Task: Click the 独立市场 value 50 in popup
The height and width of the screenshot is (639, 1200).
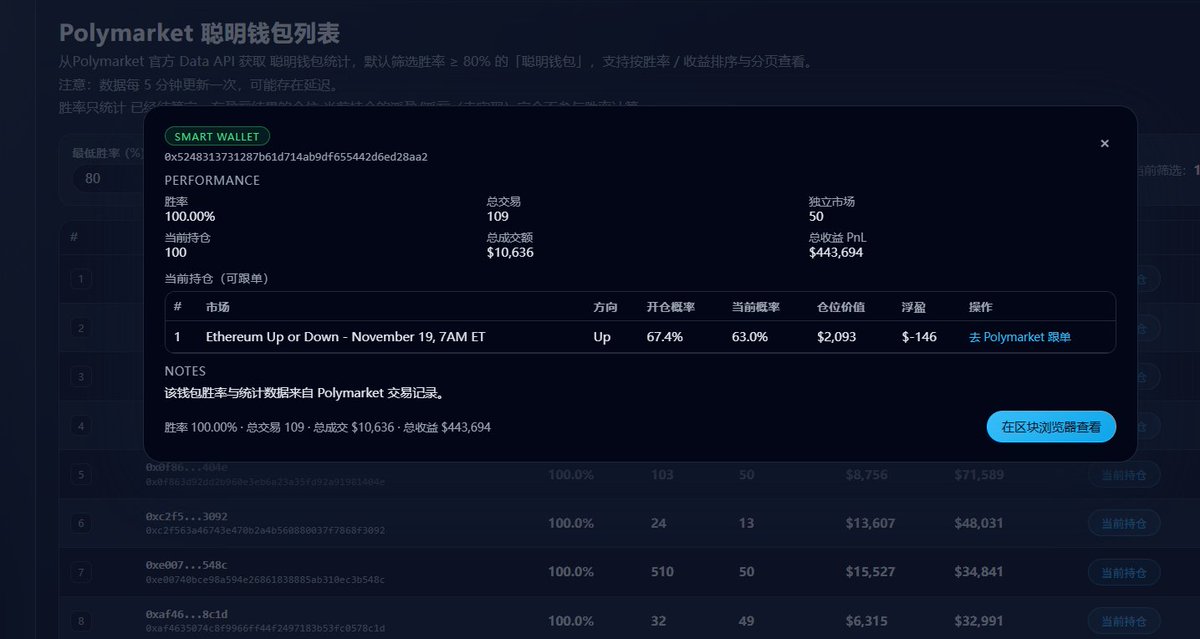Action: tap(816, 216)
